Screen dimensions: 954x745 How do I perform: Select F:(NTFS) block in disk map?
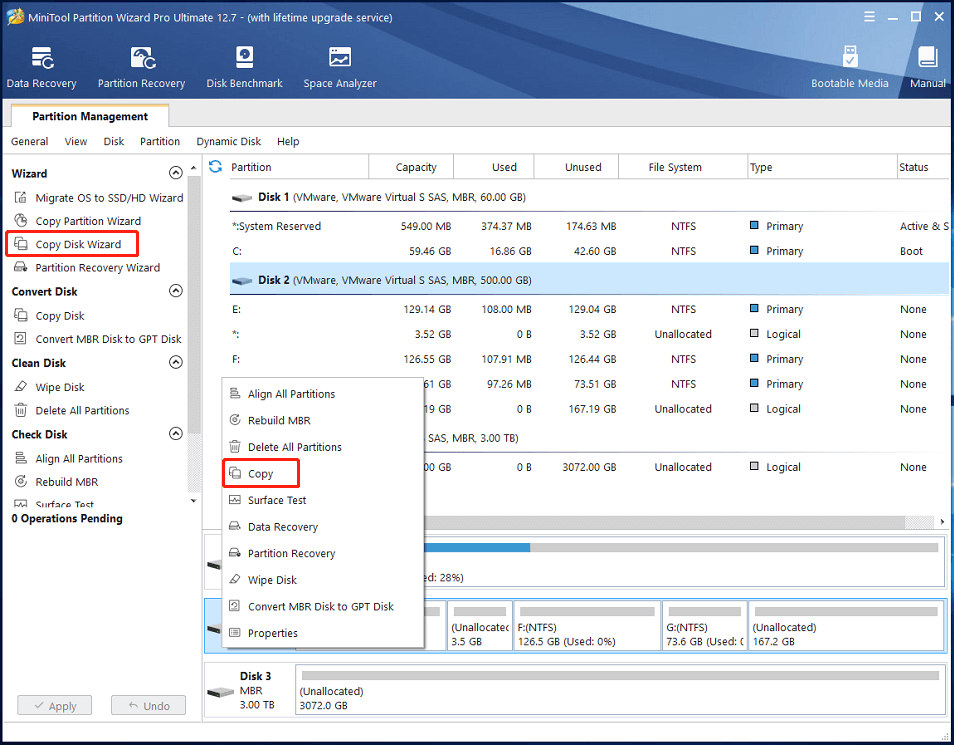pyautogui.click(x=587, y=626)
